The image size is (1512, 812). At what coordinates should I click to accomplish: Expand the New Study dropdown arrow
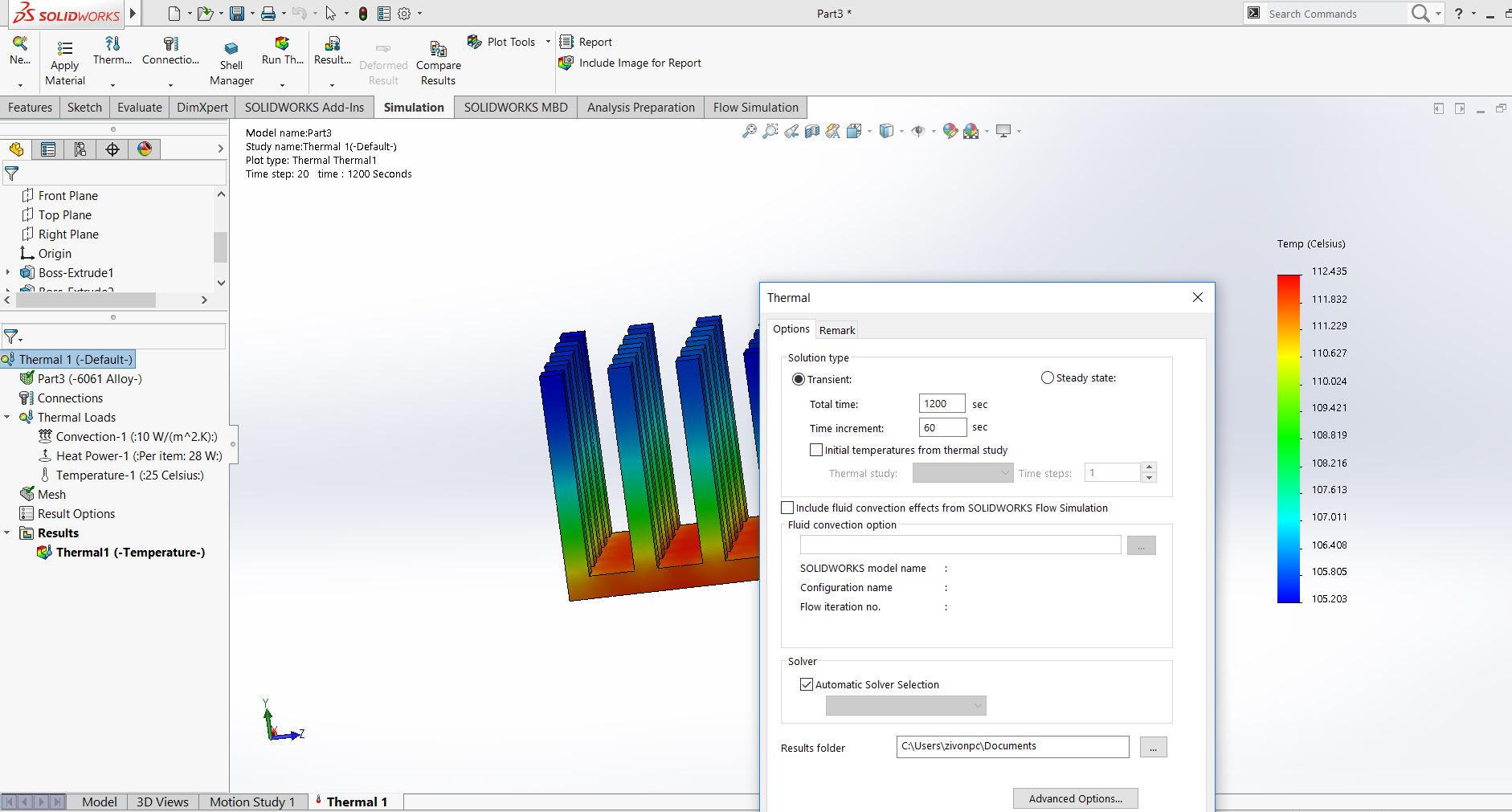pos(20,84)
